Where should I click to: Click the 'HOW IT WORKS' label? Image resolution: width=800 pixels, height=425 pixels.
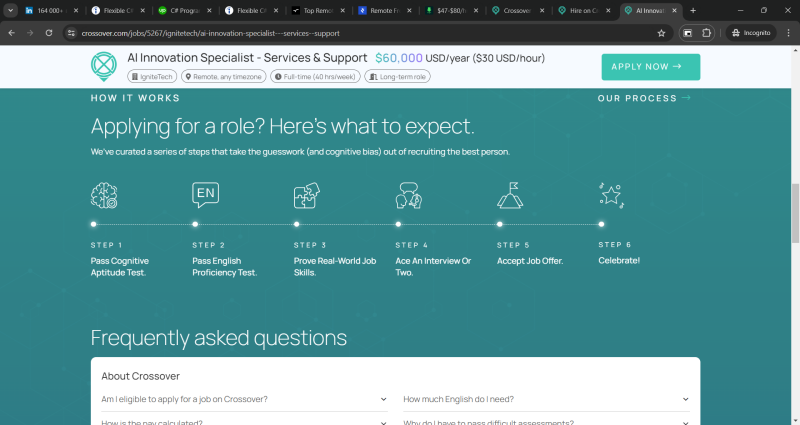click(135, 98)
